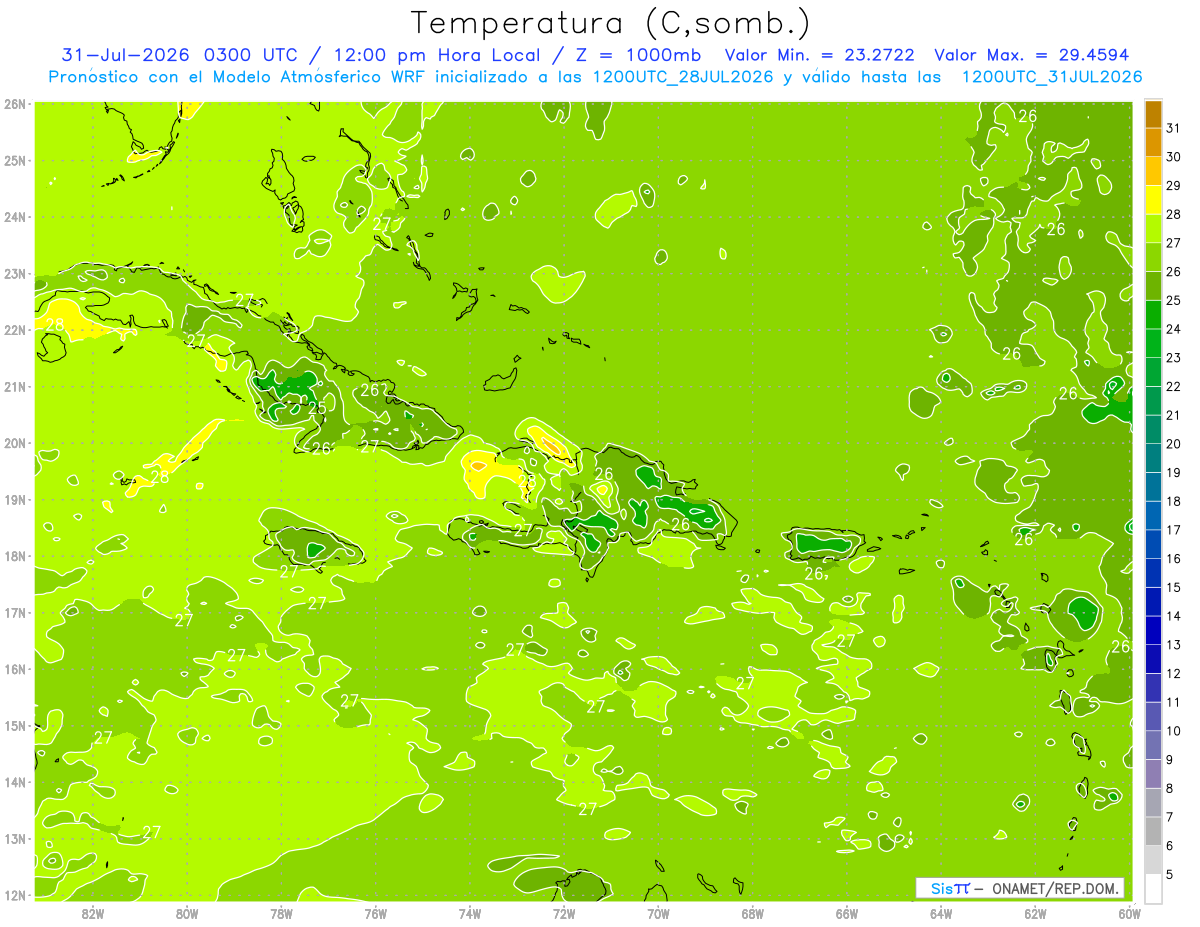1200x927 pixels.
Task: Select the "Valor Min. = 23.2722" readout
Action: click(820, 55)
